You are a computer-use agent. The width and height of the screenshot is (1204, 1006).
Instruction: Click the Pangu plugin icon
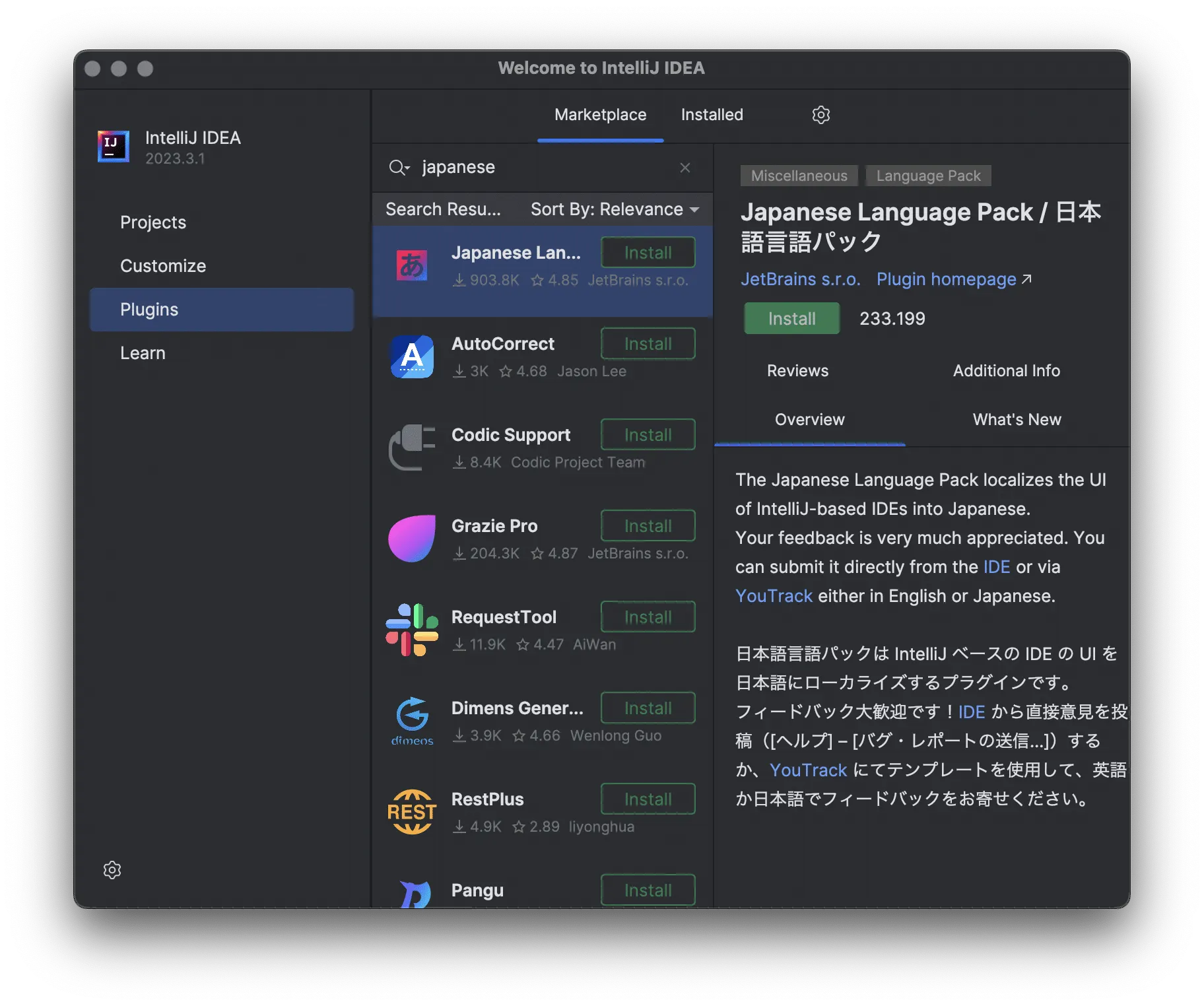[416, 894]
